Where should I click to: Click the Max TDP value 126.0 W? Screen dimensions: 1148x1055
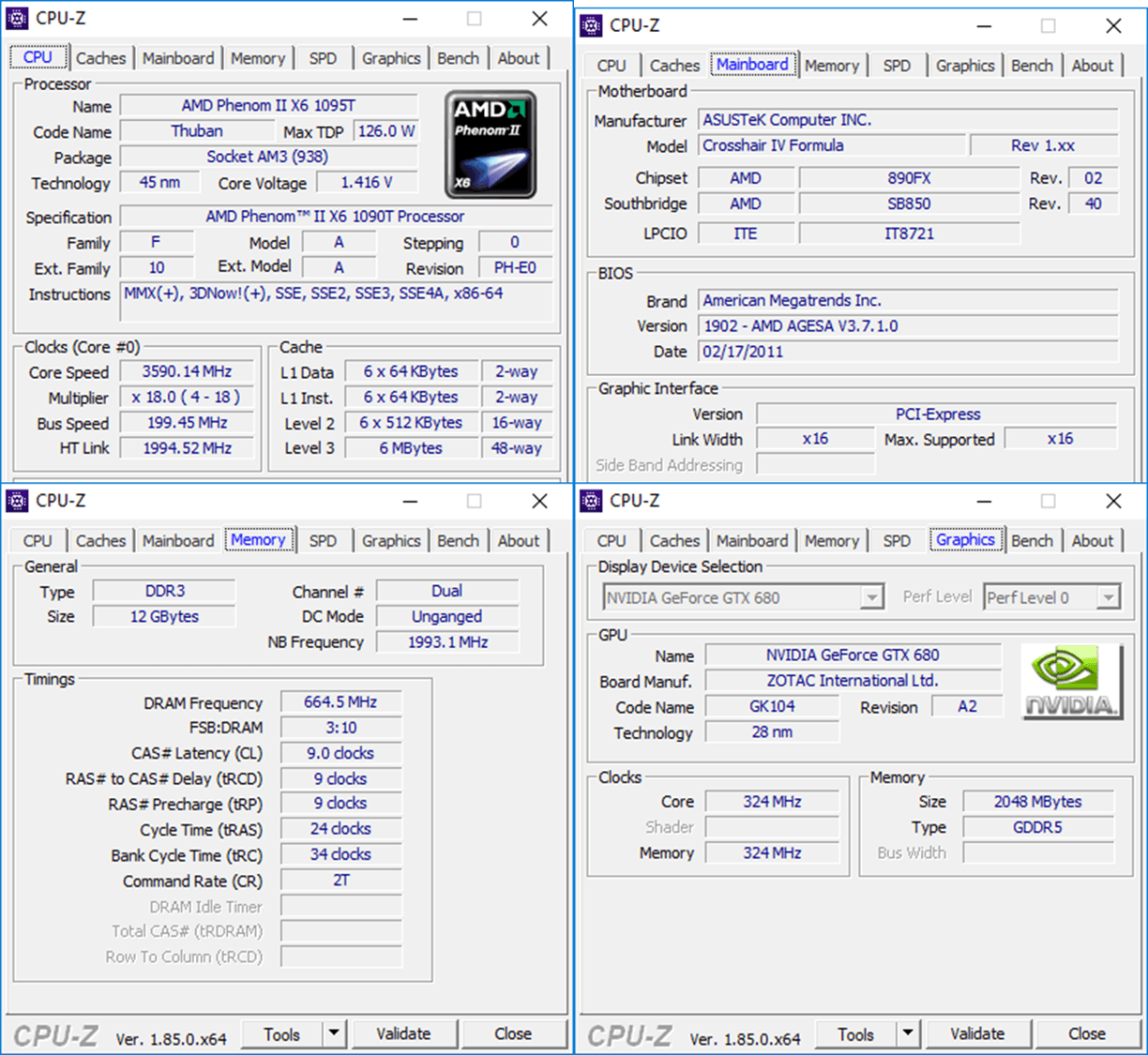pyautogui.click(x=386, y=131)
